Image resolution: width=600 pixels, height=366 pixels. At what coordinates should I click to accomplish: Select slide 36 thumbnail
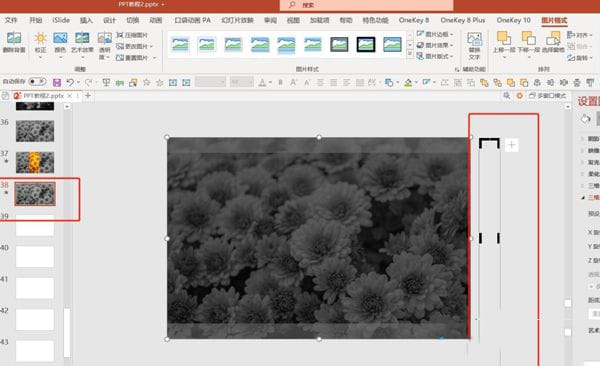[35, 131]
